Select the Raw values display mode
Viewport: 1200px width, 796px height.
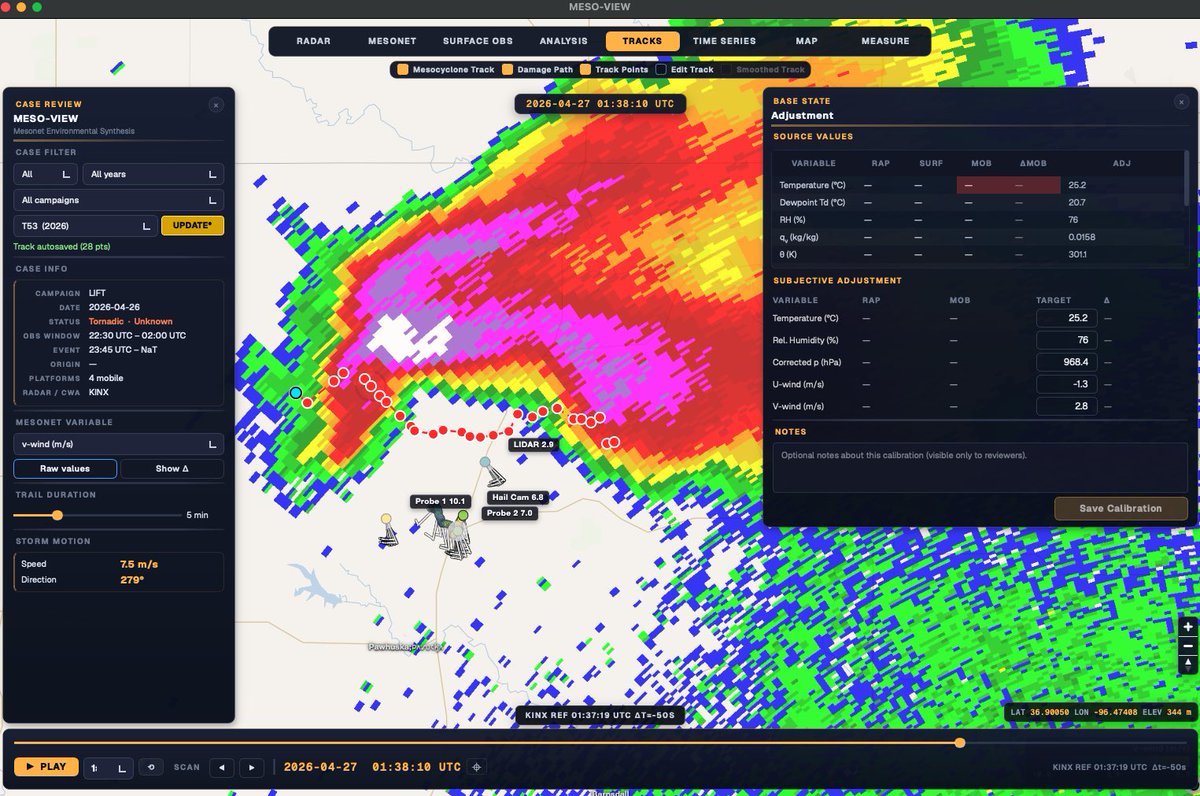[x=65, y=468]
